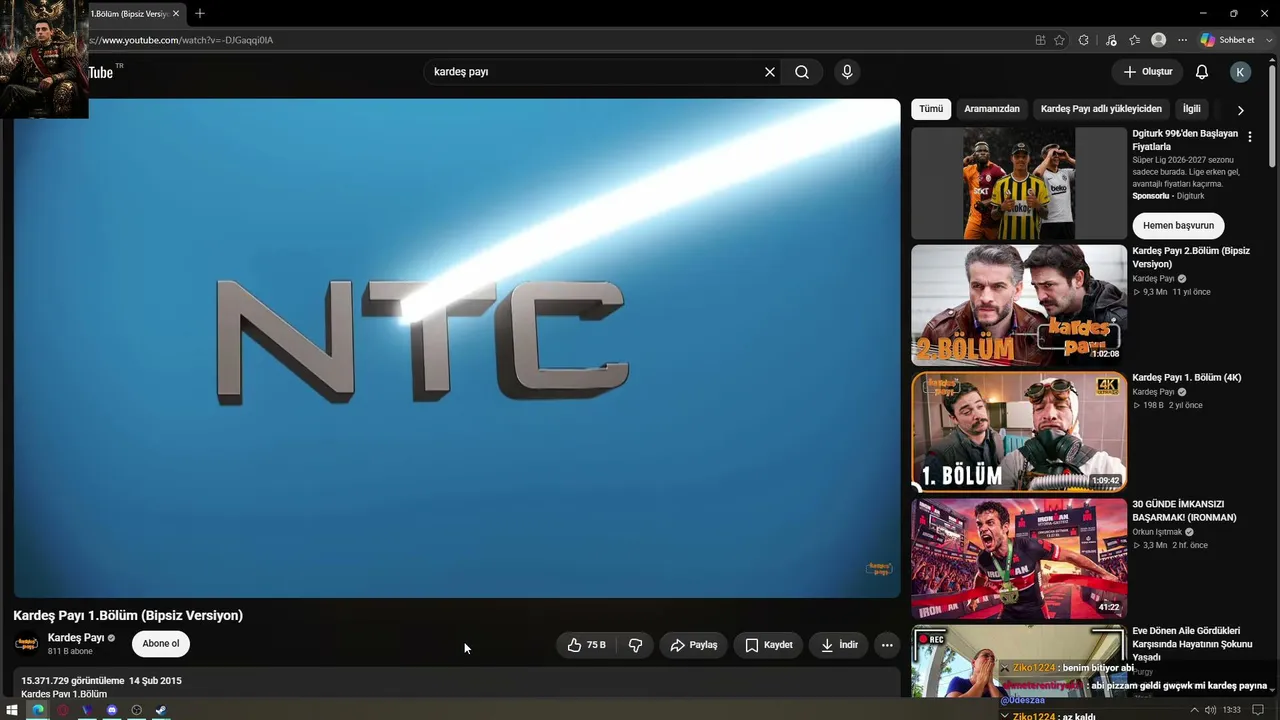Open Orkun Işıtmak channel link
This screenshot has width=1280, height=720.
(x=1157, y=532)
